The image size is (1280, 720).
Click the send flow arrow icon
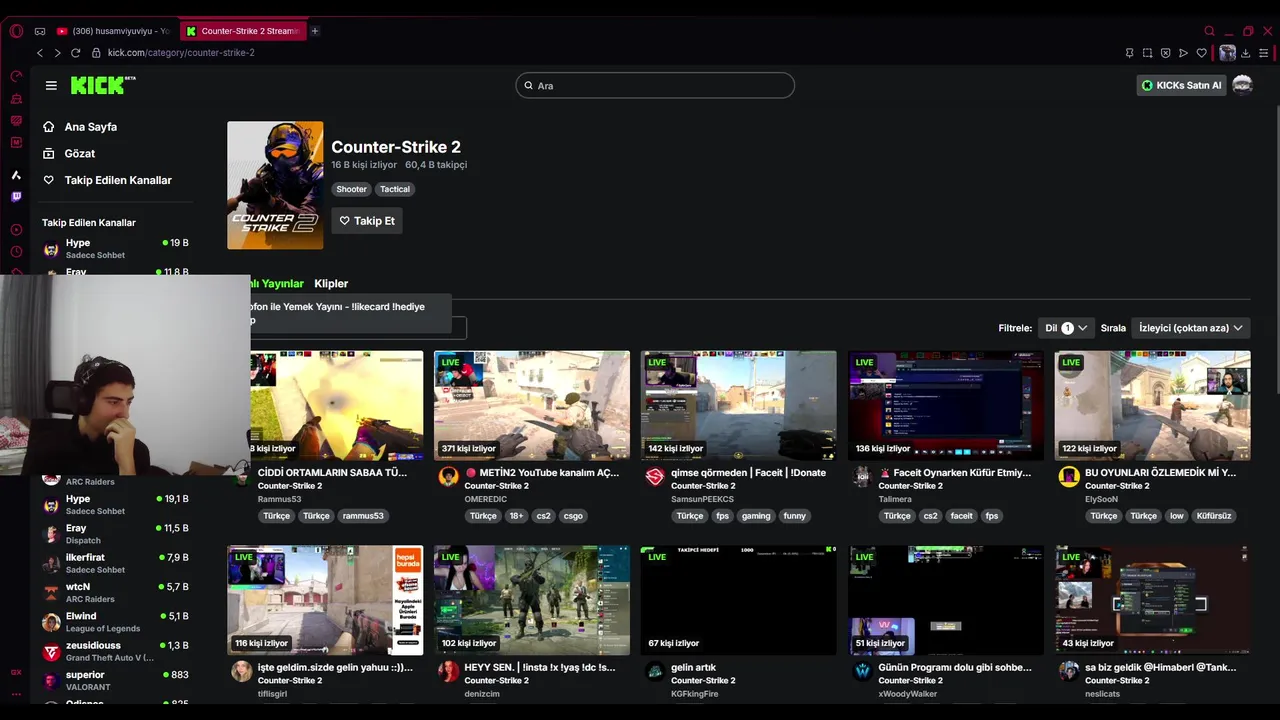tap(1183, 53)
